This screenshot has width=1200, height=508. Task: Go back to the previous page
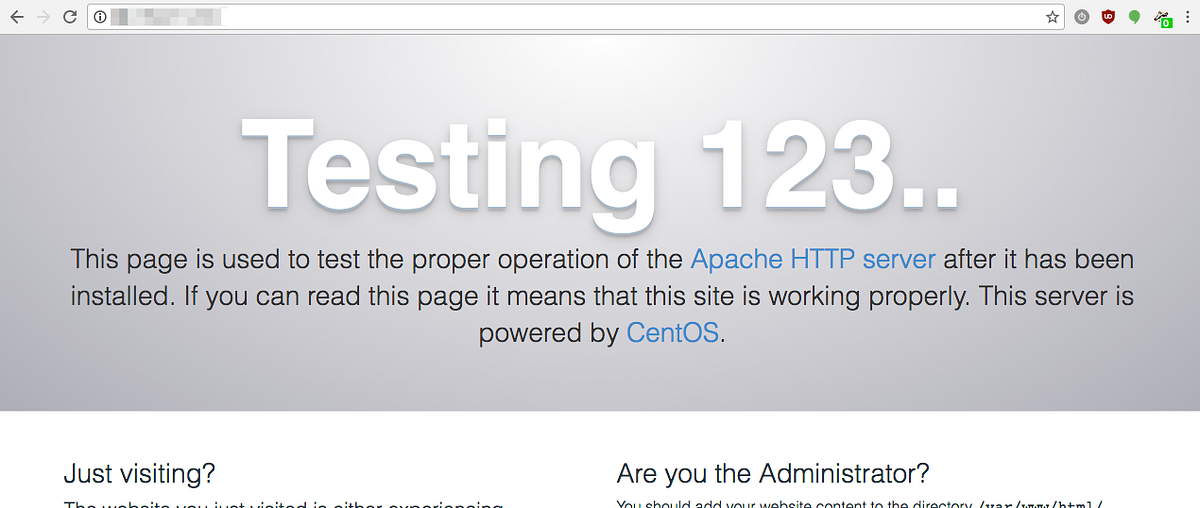17,17
